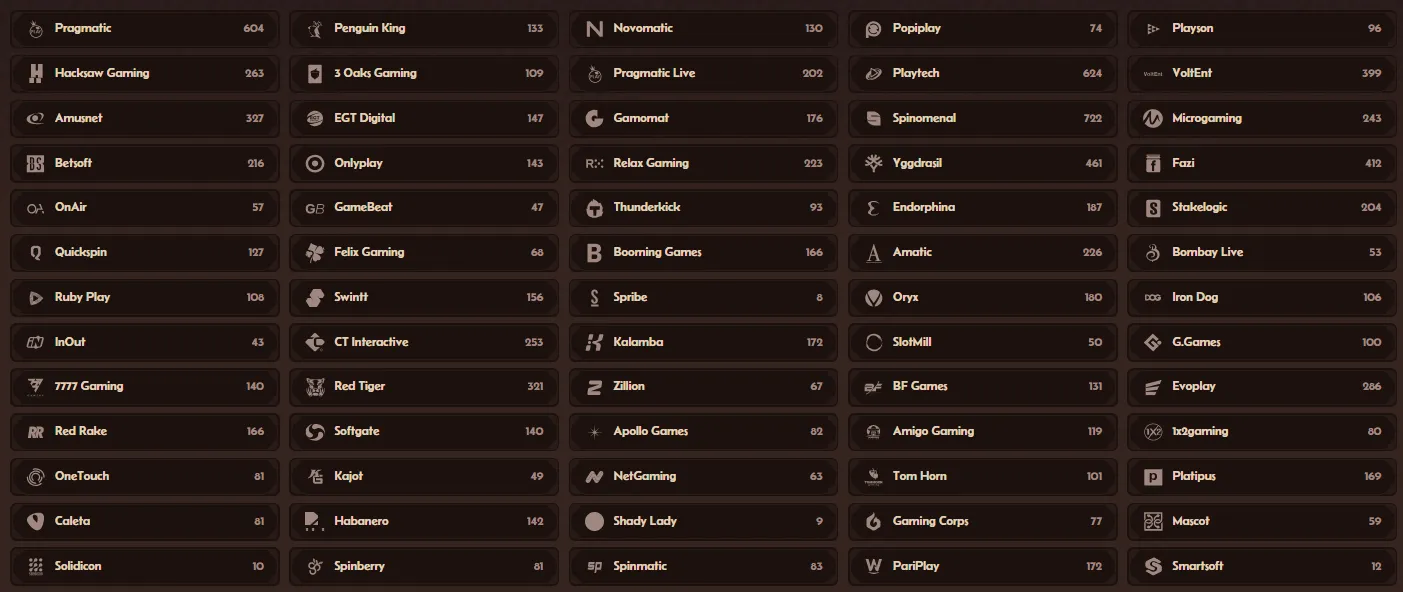
Task: Click the NetGaming logo icon
Action: pyautogui.click(x=594, y=476)
